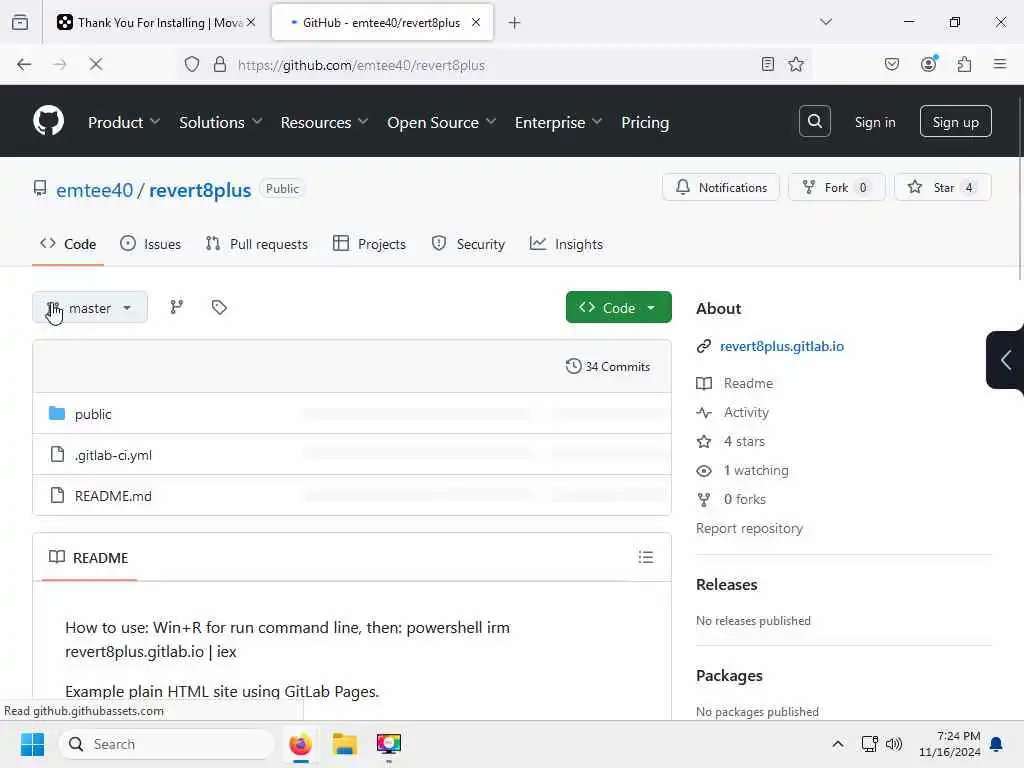Screen dimensions: 1024x768
Task: Open the revert8plus repository name link
Action: (x=200, y=190)
